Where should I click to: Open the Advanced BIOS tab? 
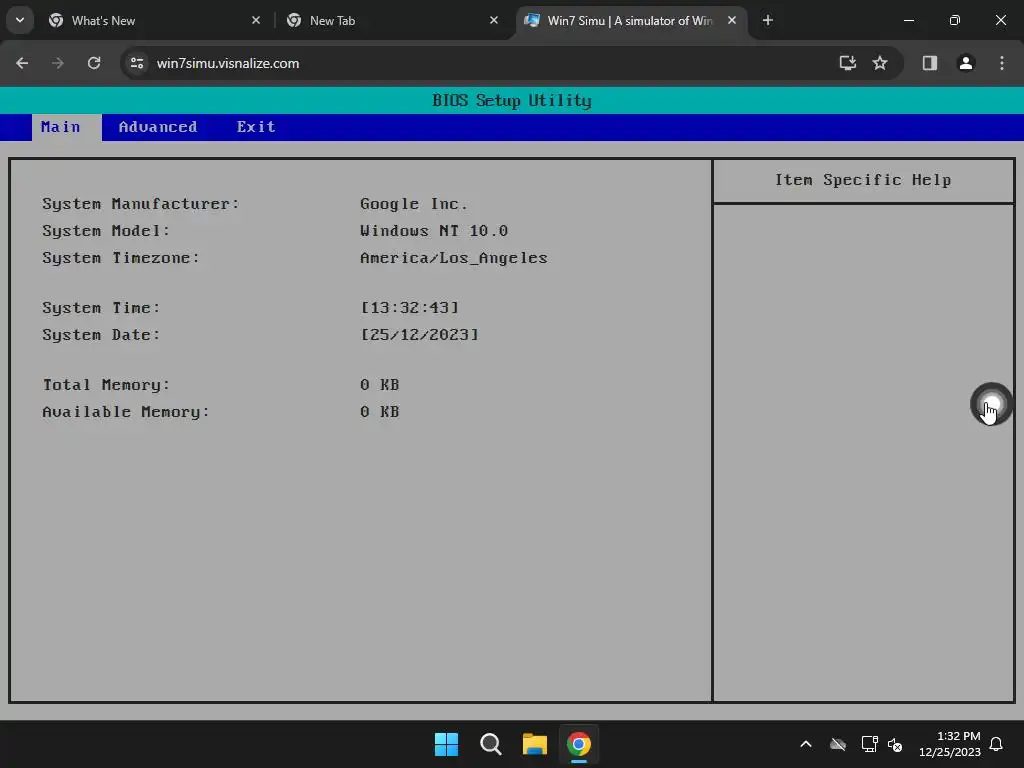pyautogui.click(x=158, y=127)
